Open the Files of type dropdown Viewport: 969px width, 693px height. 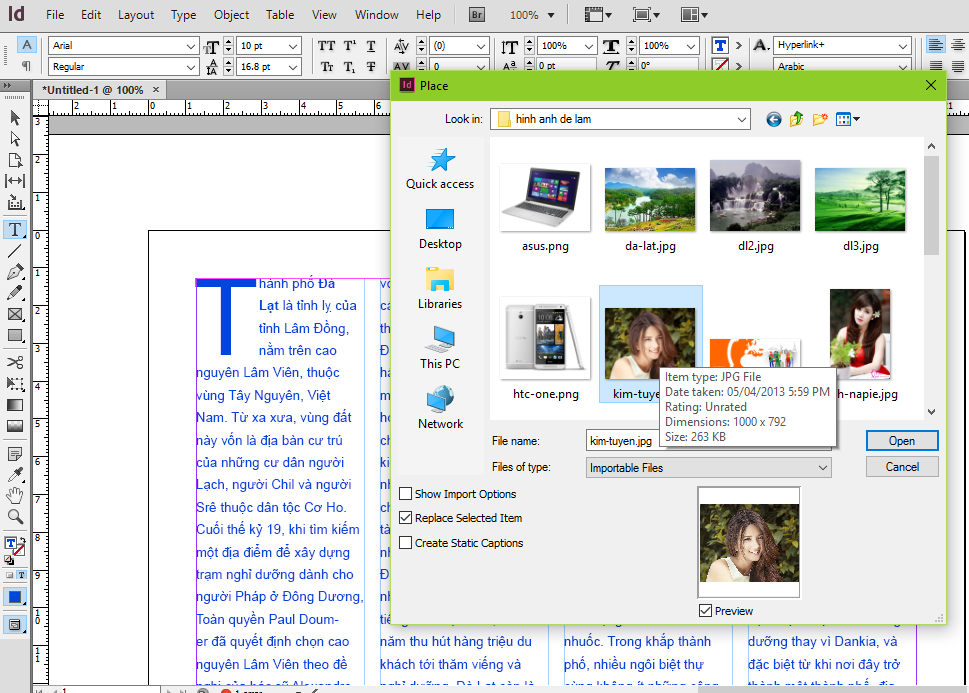[x=823, y=467]
